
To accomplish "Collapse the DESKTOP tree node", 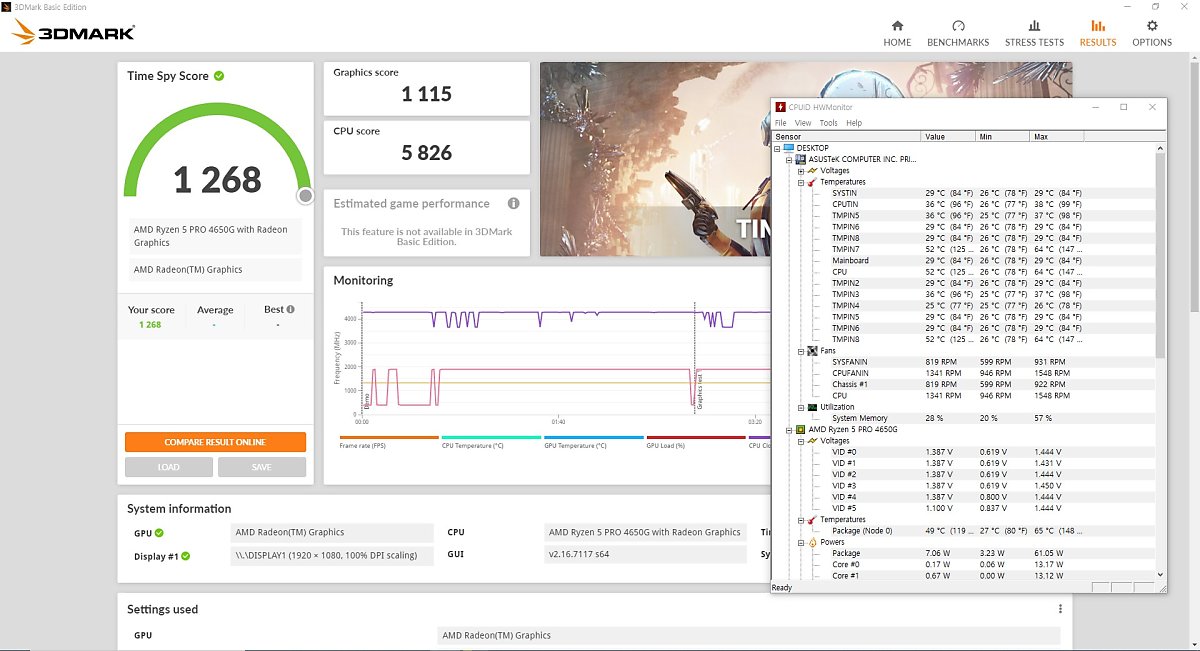I will pos(779,148).
